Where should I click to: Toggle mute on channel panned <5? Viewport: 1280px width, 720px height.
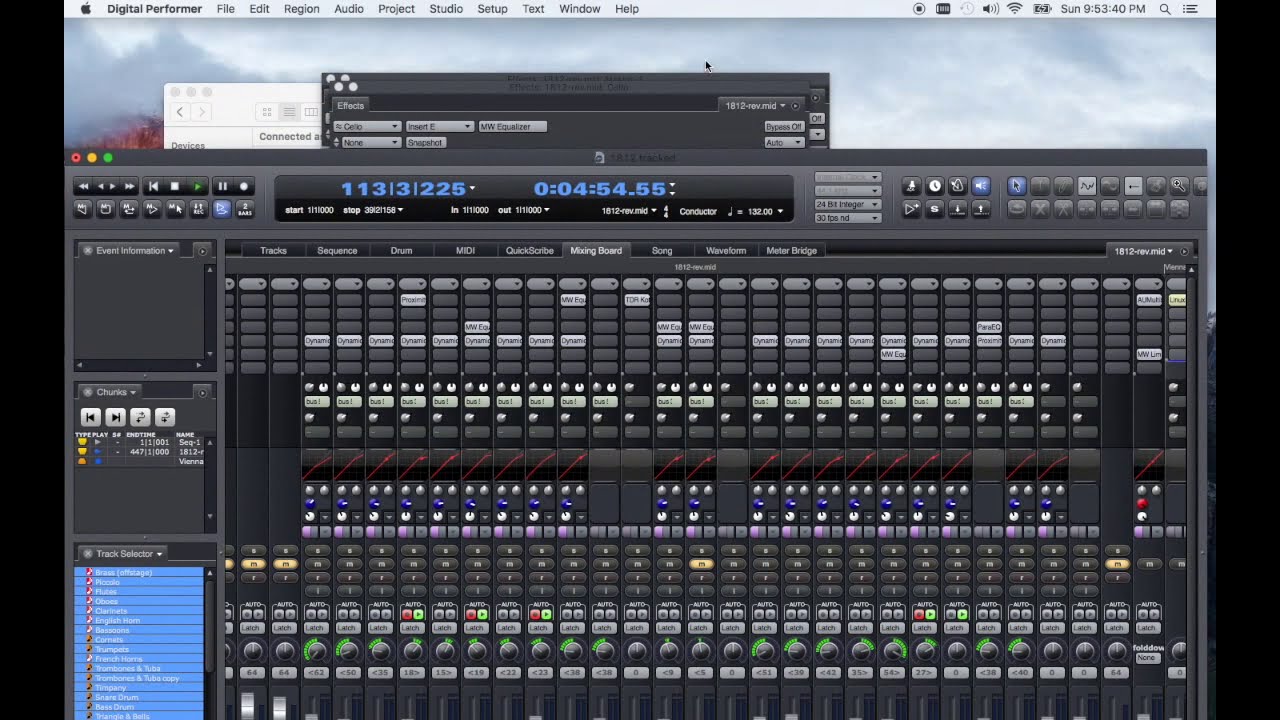click(701, 564)
